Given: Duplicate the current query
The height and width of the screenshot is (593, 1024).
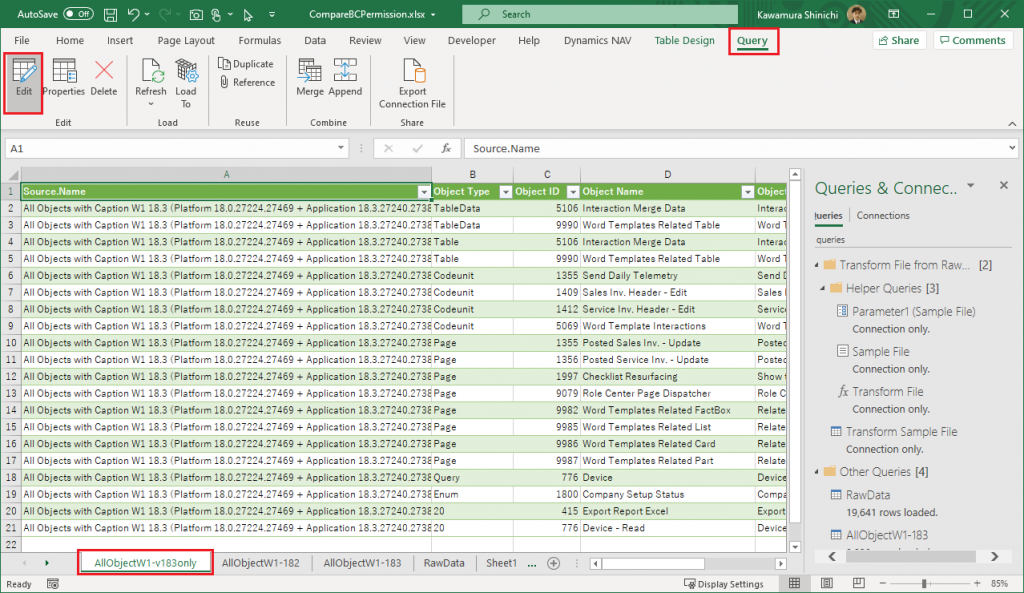Looking at the screenshot, I should point(246,63).
